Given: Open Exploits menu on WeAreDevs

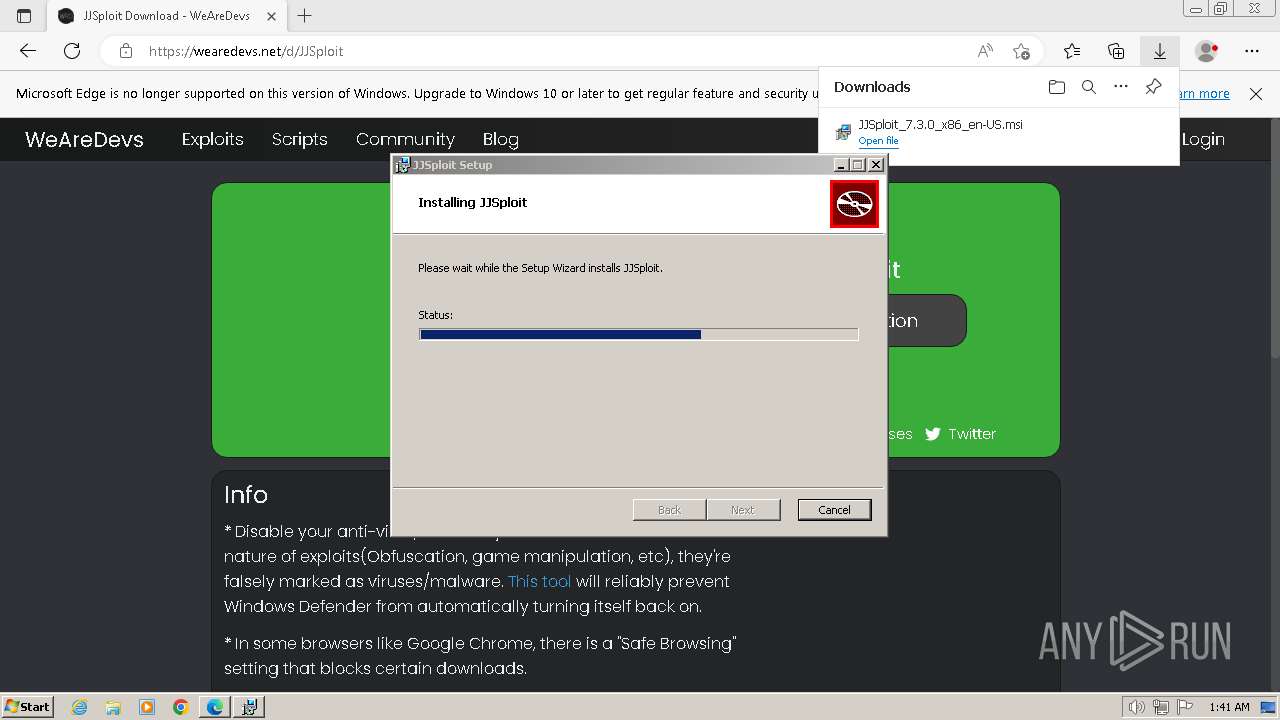Looking at the screenshot, I should [x=212, y=139].
